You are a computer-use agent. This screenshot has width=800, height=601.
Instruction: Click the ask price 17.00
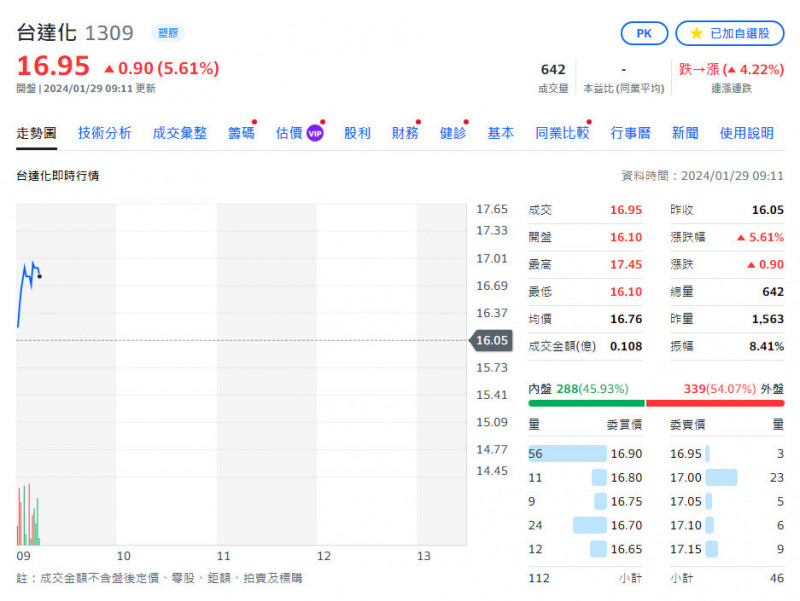coord(686,478)
